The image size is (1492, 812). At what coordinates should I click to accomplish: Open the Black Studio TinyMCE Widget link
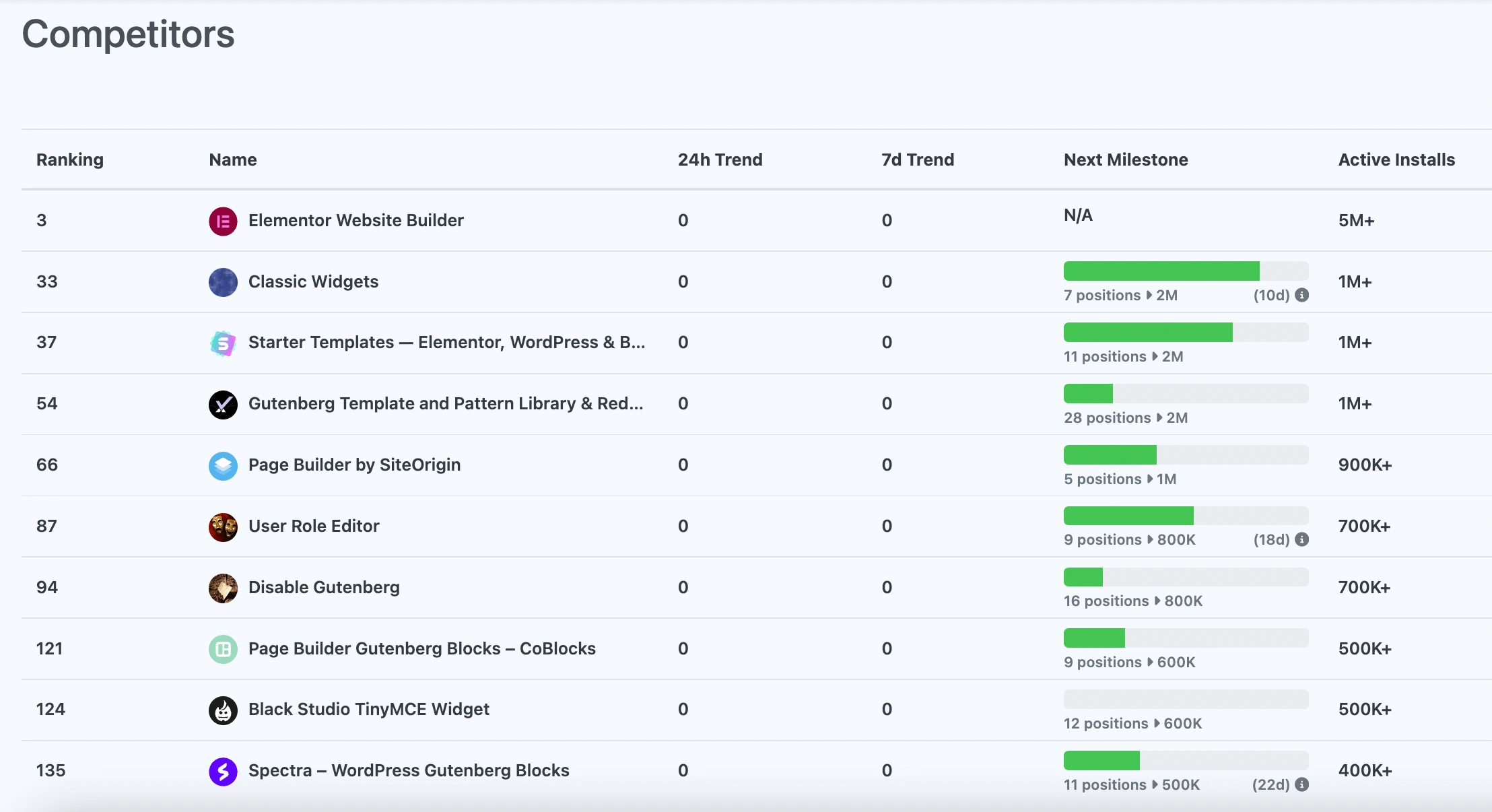coord(368,709)
